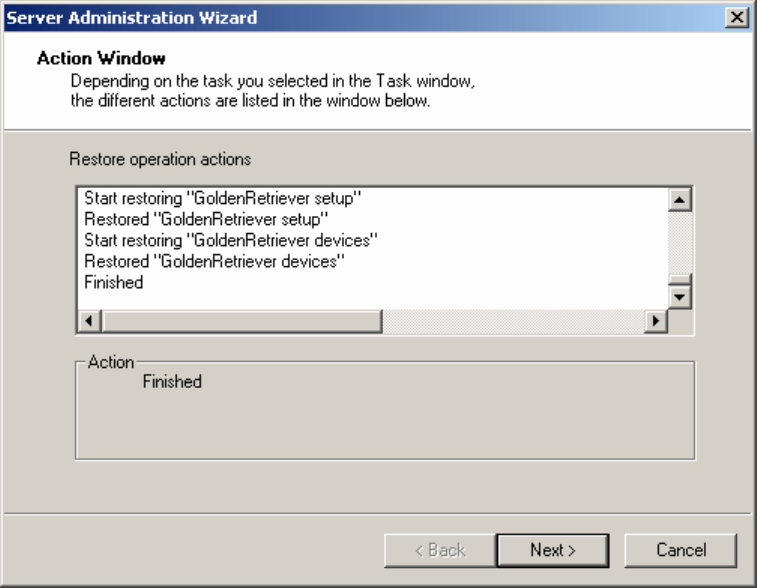Click the horizontal scrollbar track right of thumb
This screenshot has width=757, height=588.
510,320
